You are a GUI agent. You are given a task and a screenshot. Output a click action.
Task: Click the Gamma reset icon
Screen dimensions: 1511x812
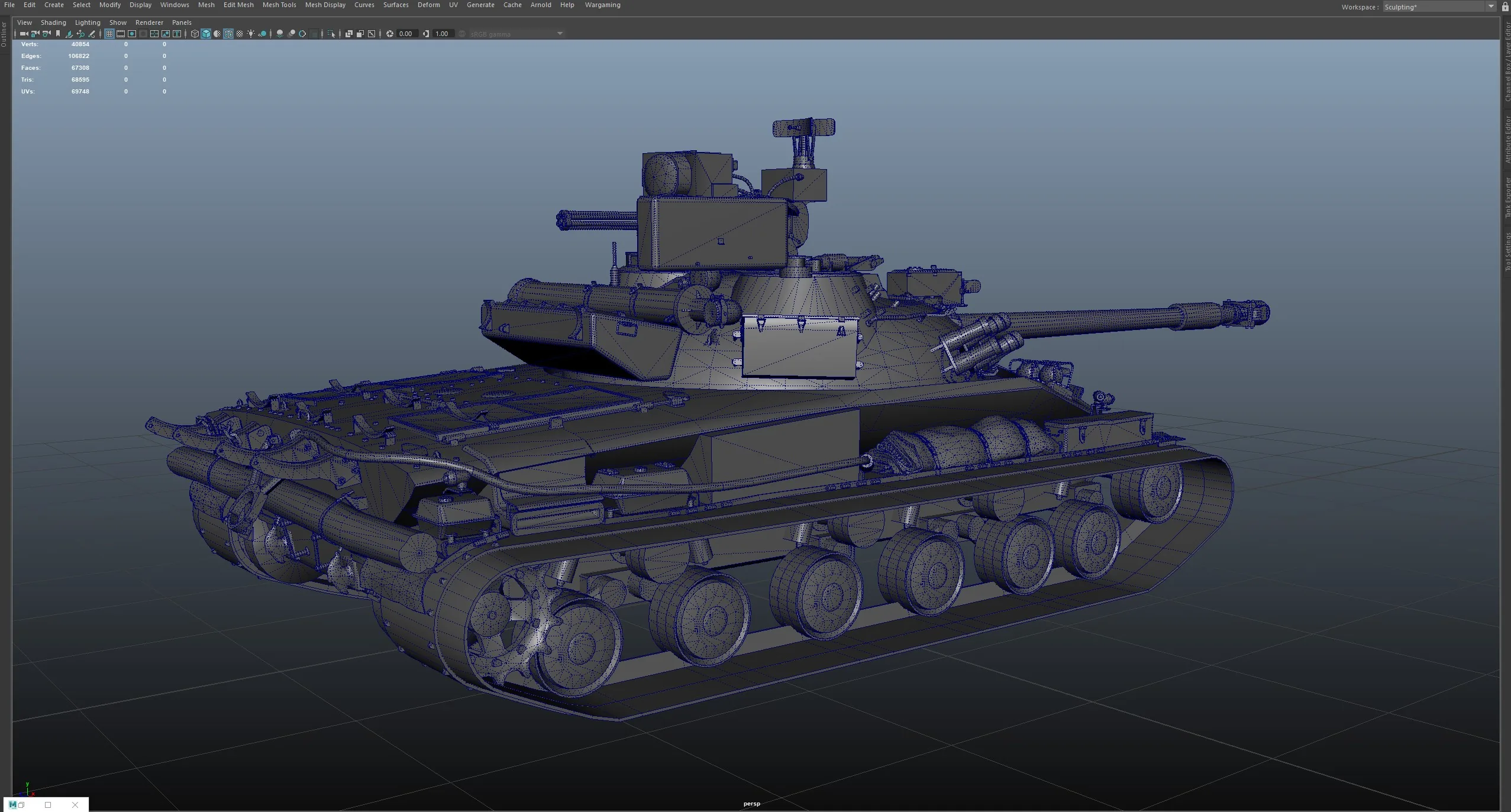coord(426,34)
